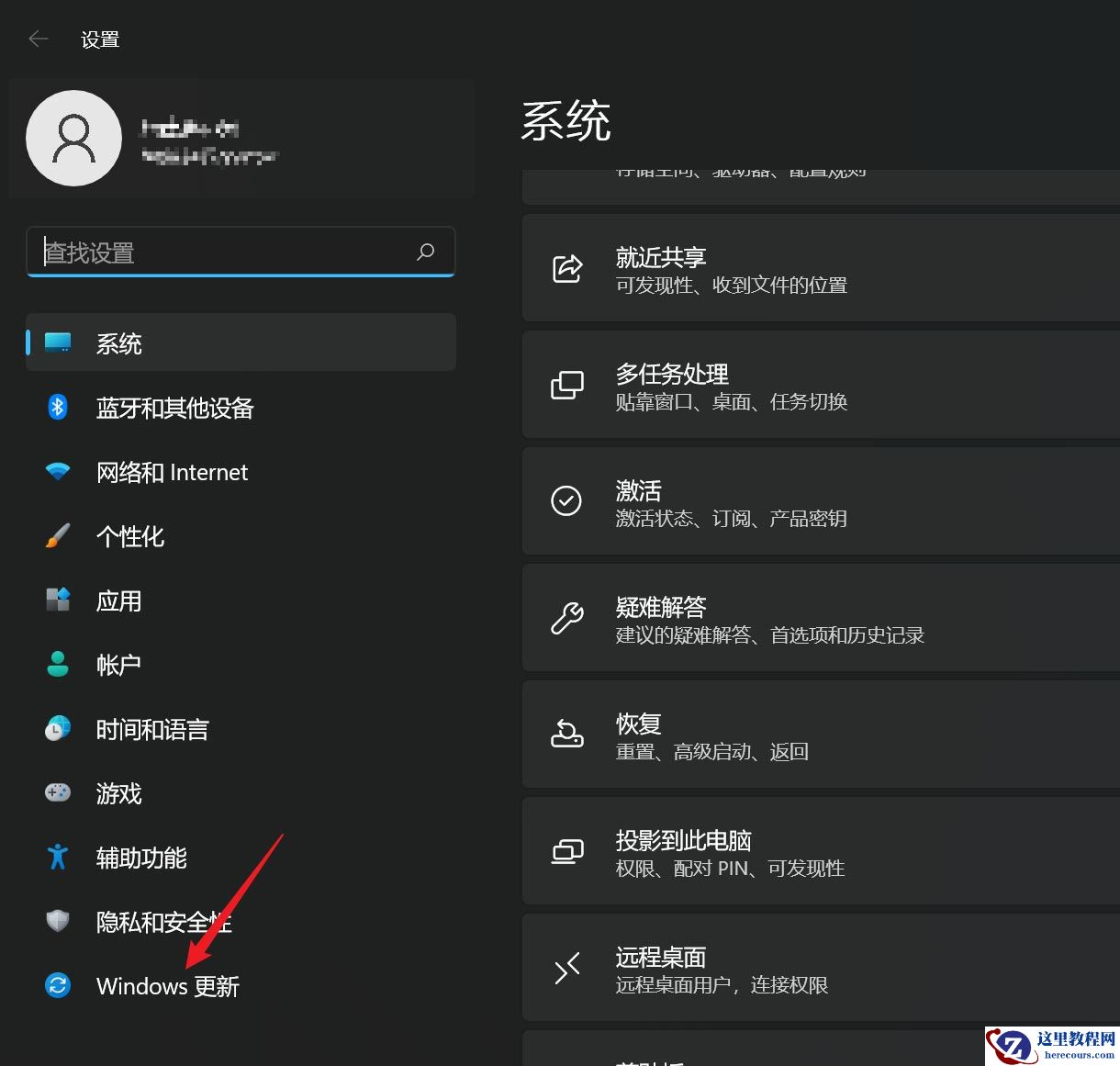Click the 恢复 recovery icon
The width and height of the screenshot is (1120, 1066).
[x=566, y=735]
